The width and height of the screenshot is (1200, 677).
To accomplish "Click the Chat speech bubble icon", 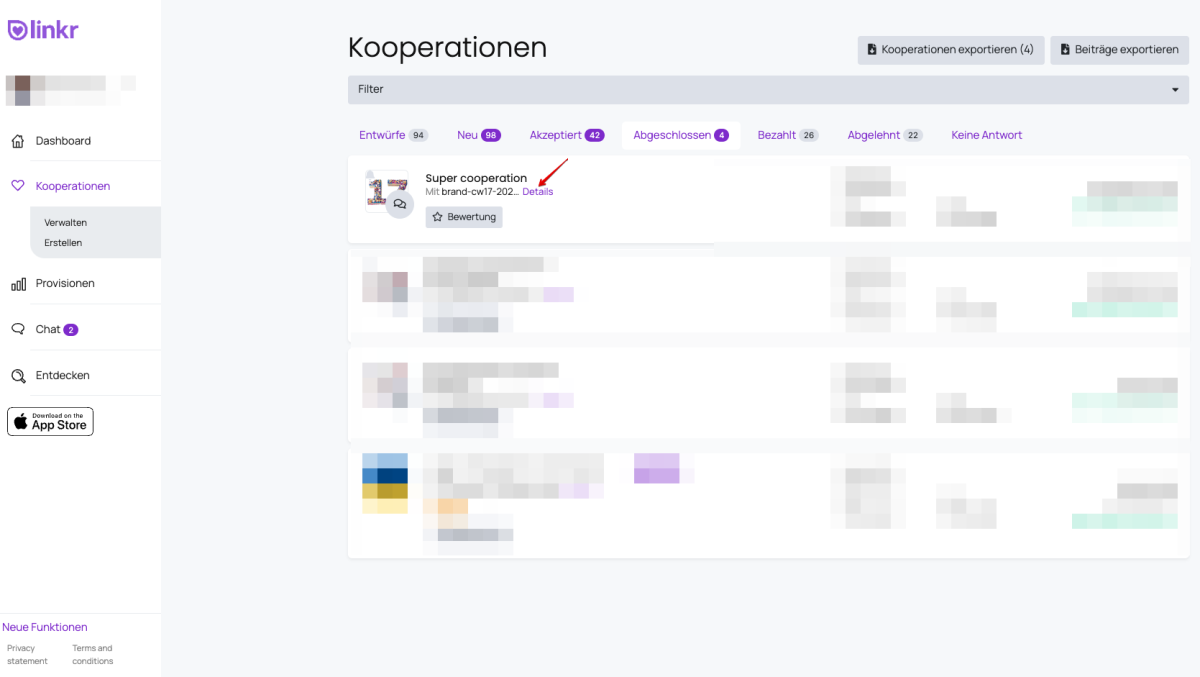I will pos(18,329).
